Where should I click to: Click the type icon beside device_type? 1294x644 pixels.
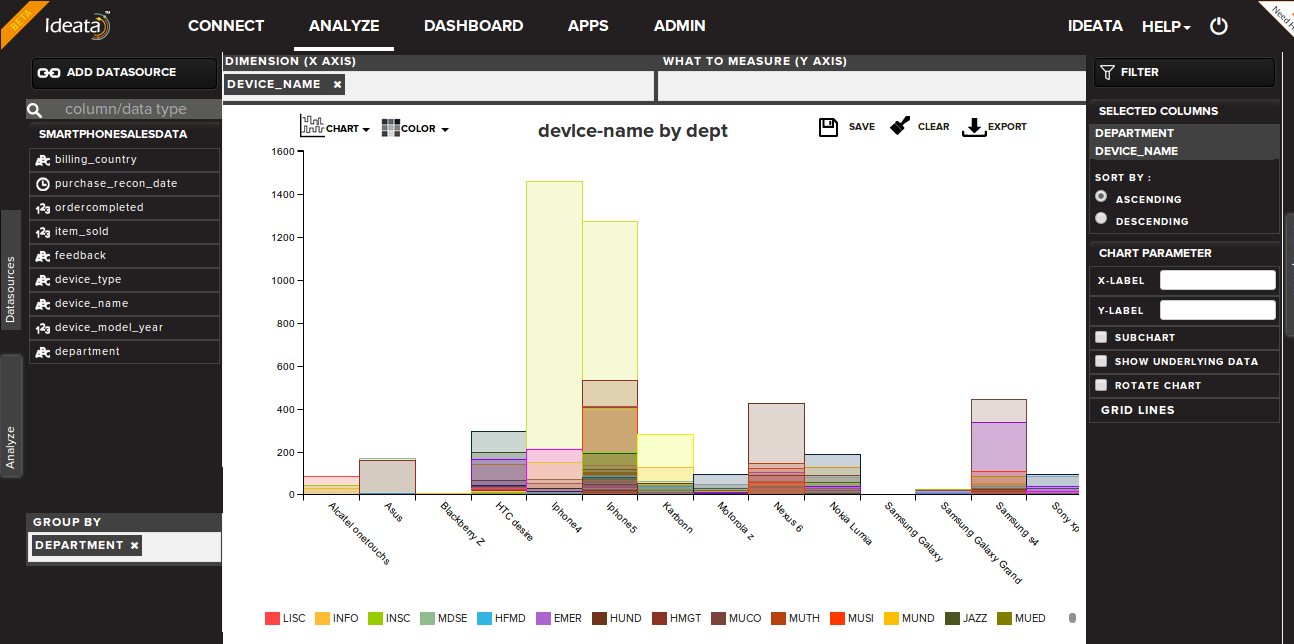tap(42, 280)
